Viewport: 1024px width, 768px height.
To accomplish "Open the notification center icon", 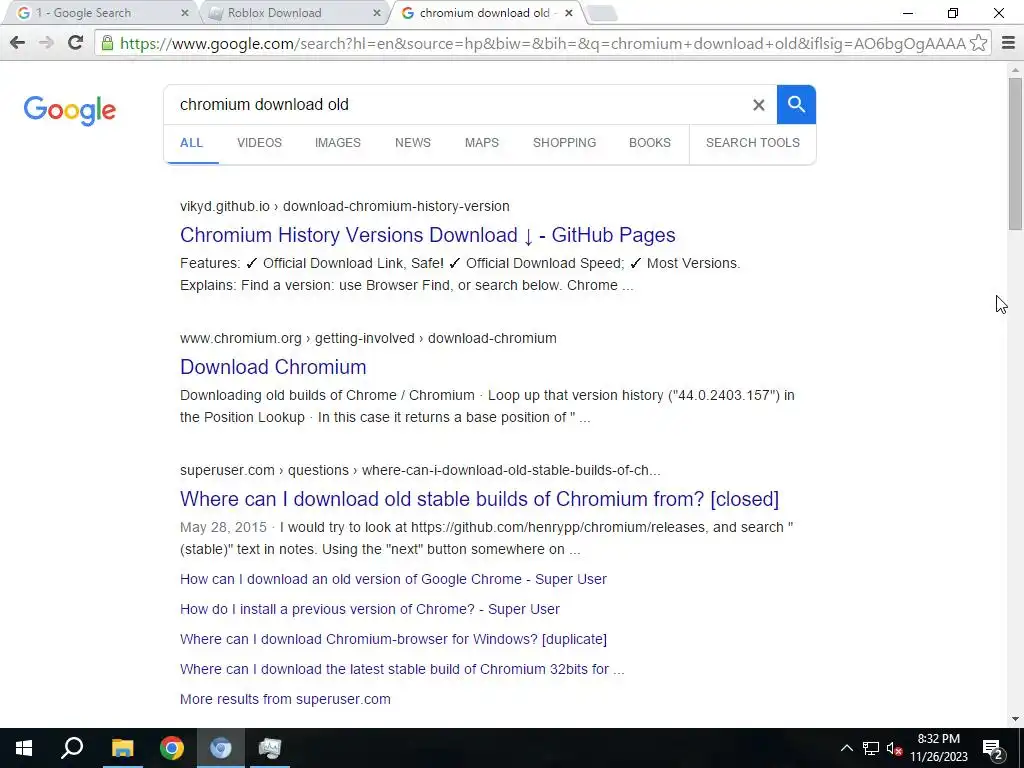I will click(x=993, y=748).
